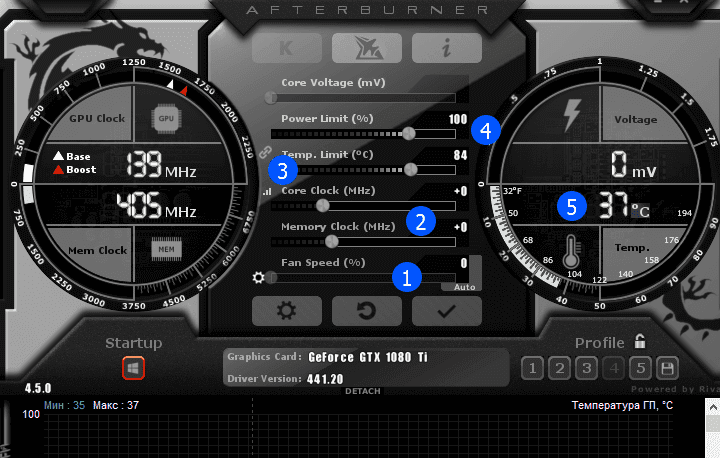Viewport: 720px width, 458px height.
Task: Click the Fan Speed value 0
Action: 464,263
